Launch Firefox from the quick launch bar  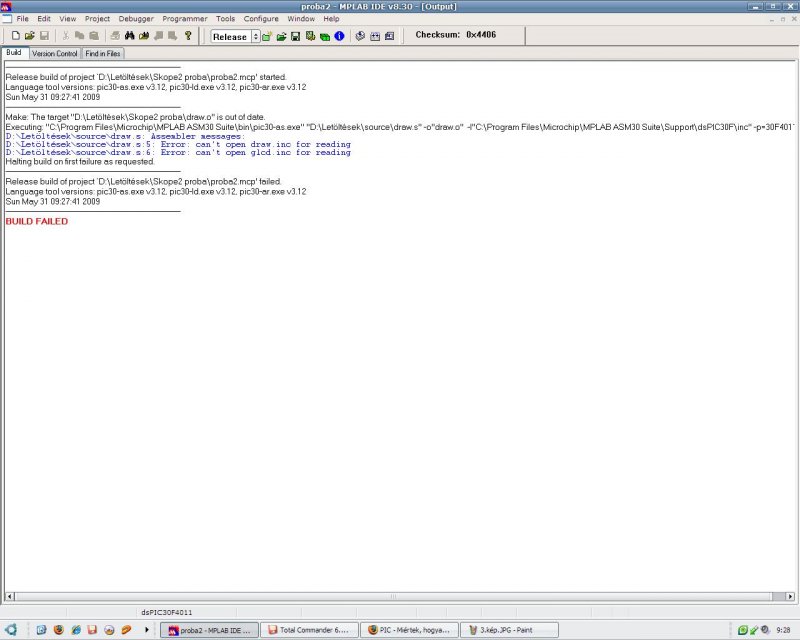pos(59,630)
